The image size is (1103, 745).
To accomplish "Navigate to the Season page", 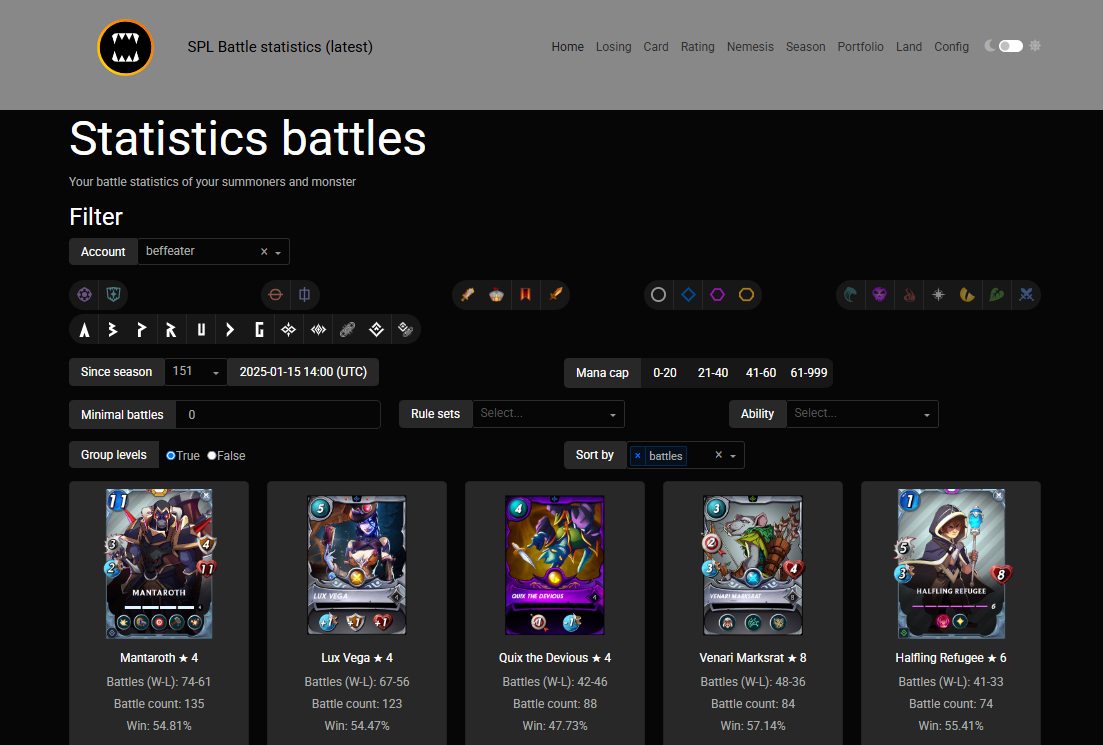I will pos(805,47).
